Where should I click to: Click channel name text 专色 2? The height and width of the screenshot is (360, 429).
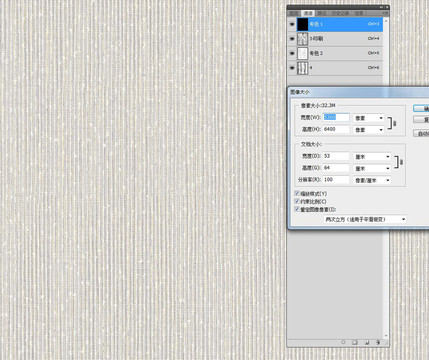(x=316, y=53)
